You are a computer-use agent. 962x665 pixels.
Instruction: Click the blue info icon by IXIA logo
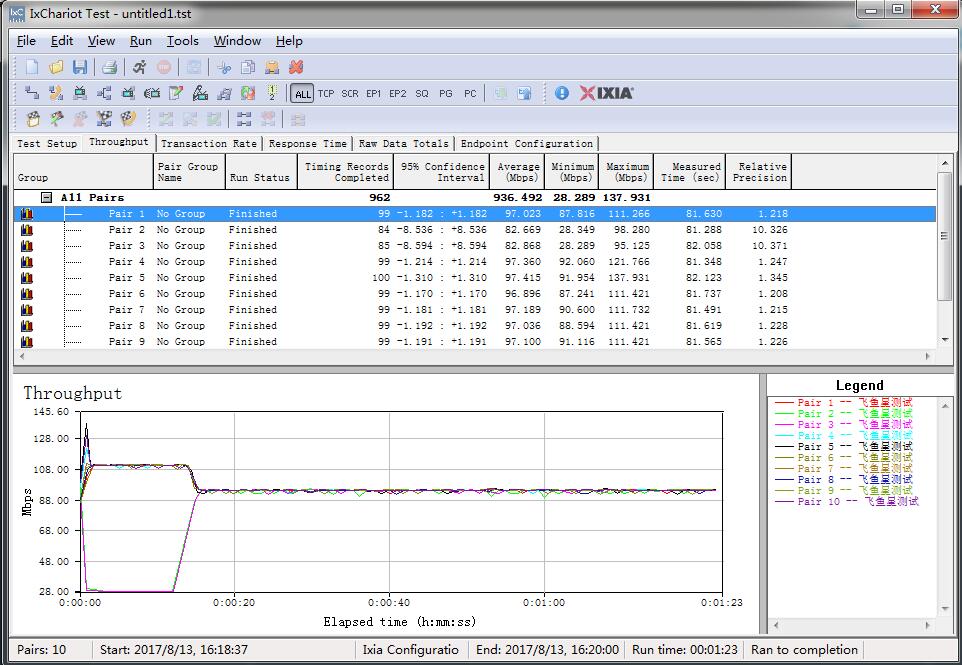coord(562,93)
